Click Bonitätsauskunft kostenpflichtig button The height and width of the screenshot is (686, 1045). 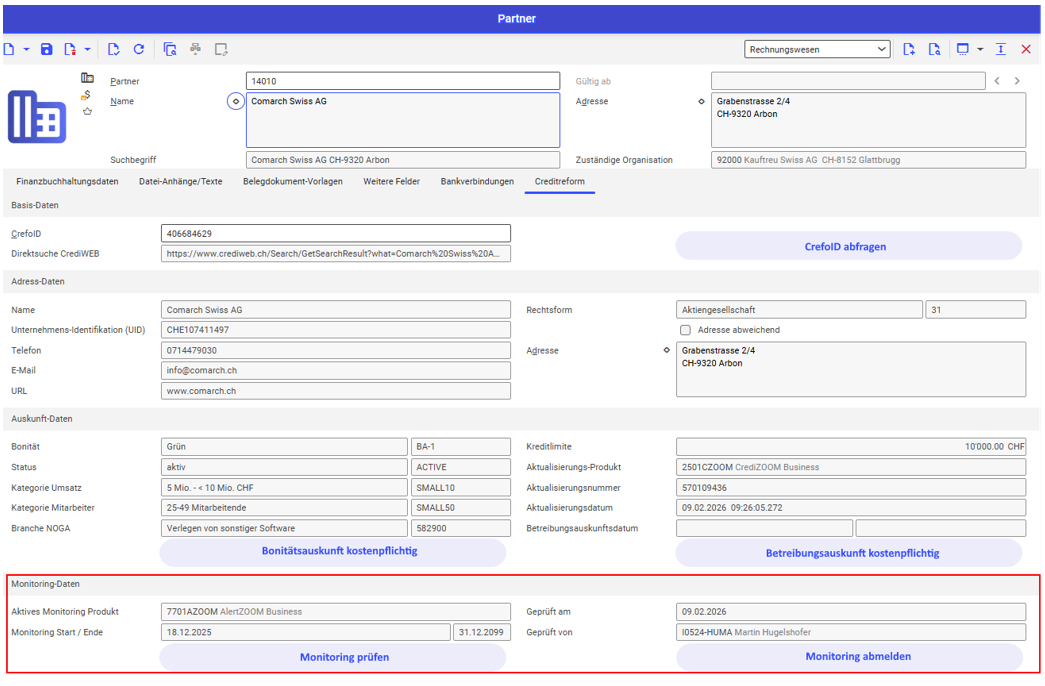(x=333, y=551)
